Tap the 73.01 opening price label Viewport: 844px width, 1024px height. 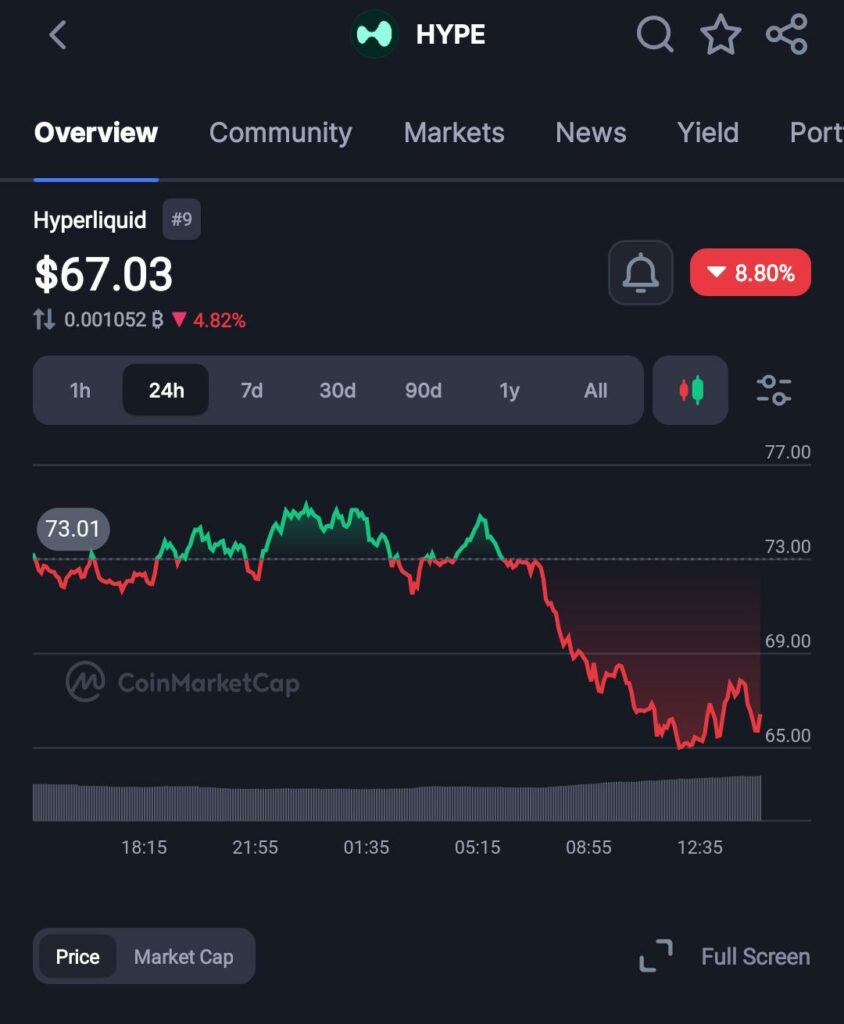[x=73, y=528]
